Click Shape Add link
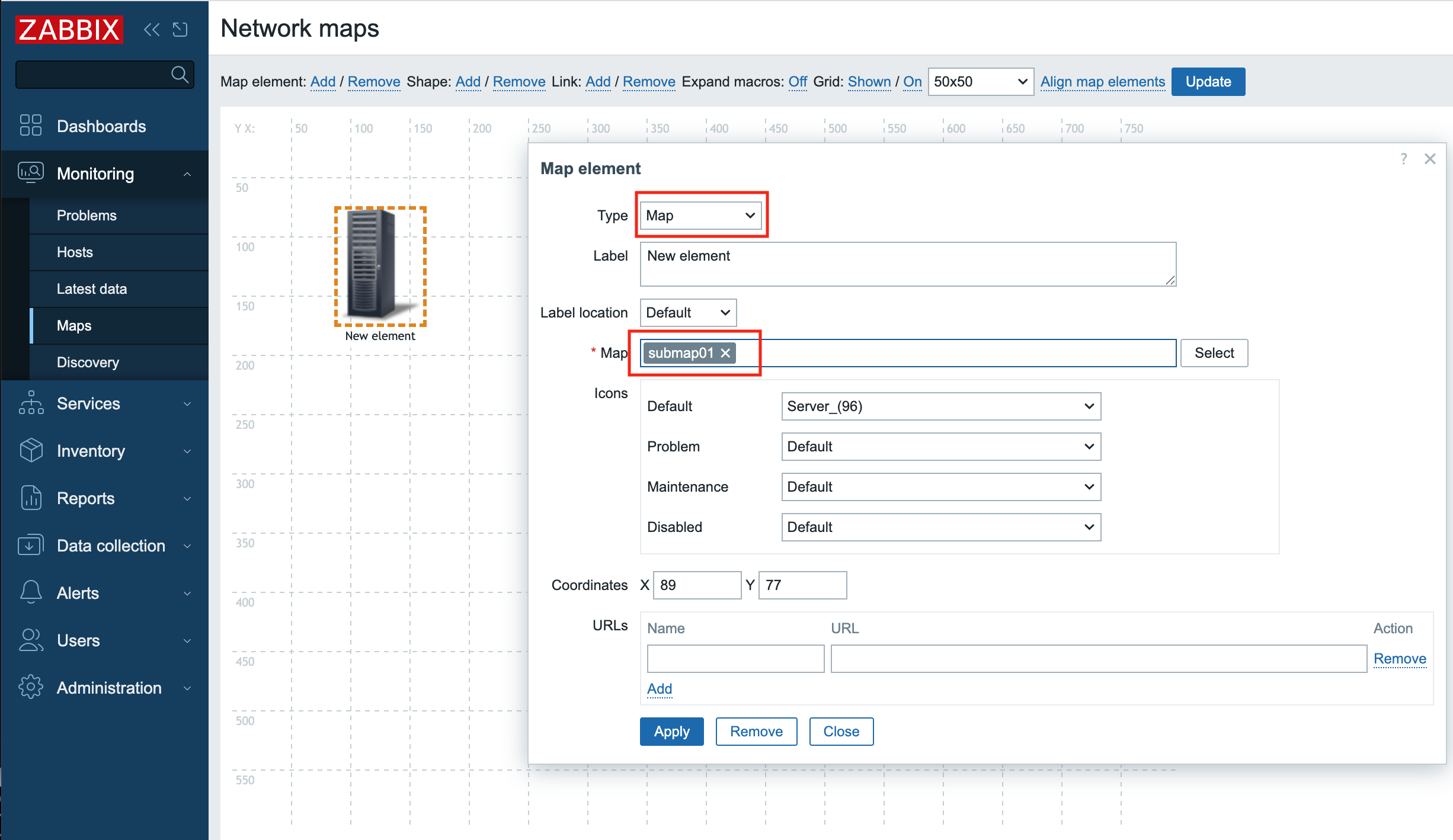 468,82
